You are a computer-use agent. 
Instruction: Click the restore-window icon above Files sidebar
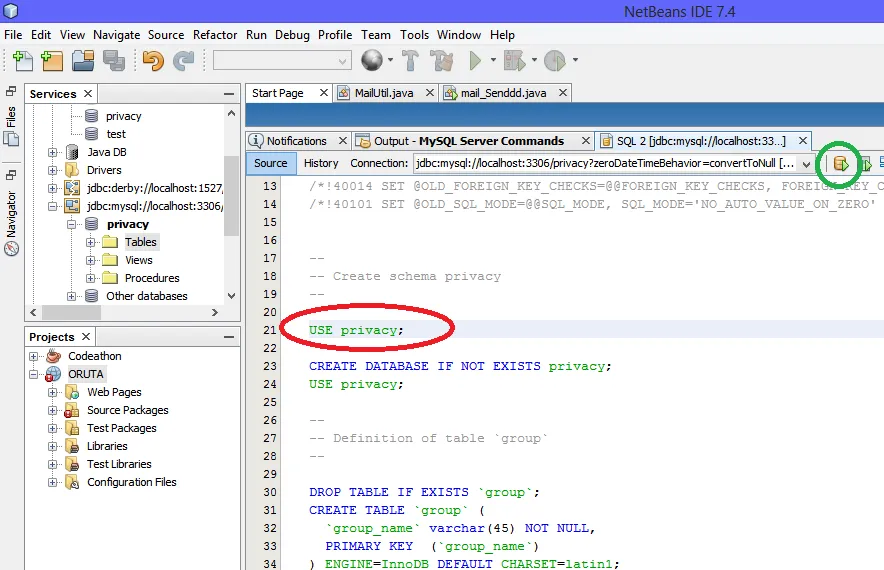11,91
